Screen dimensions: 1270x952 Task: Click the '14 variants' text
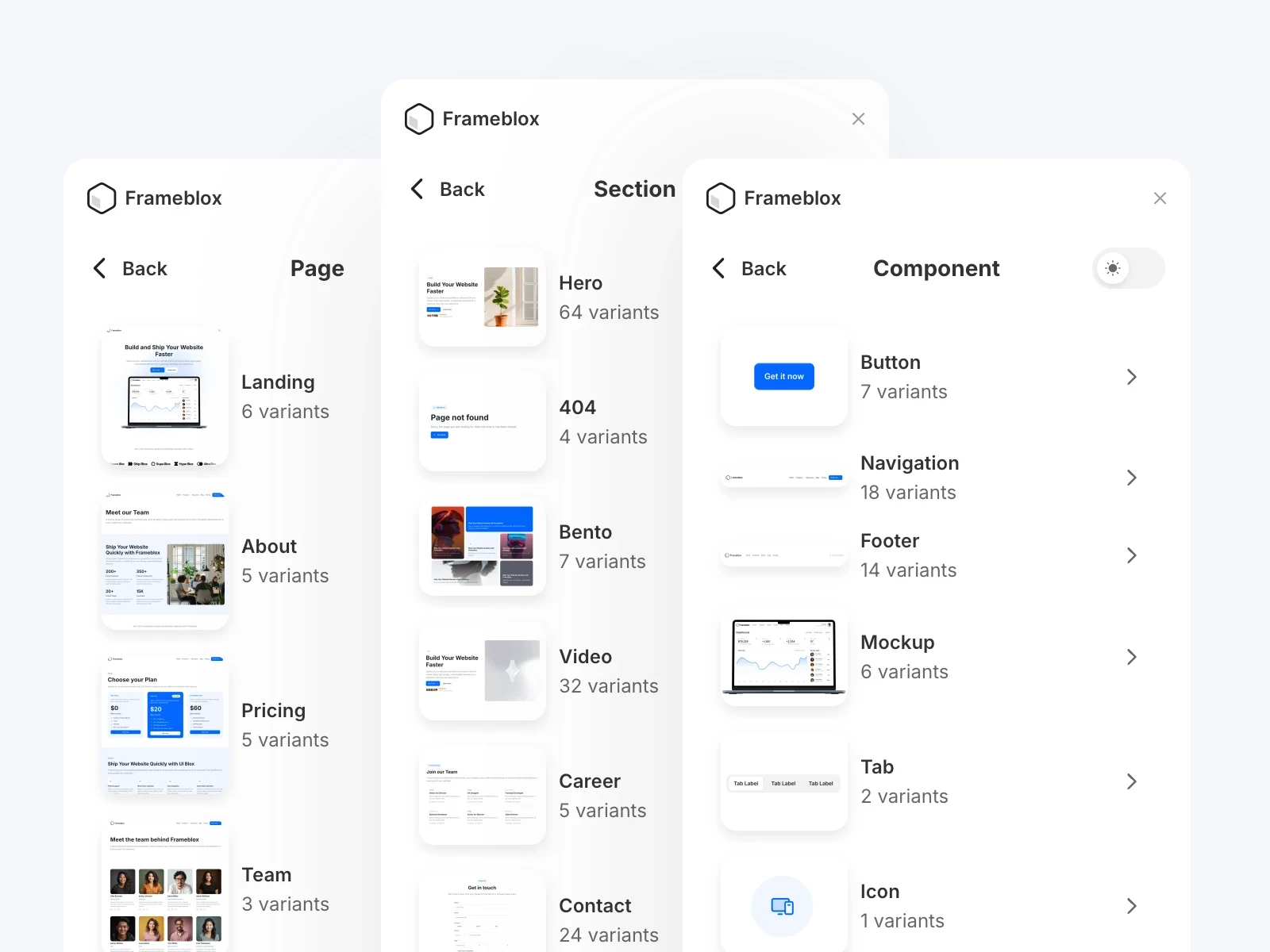click(908, 570)
